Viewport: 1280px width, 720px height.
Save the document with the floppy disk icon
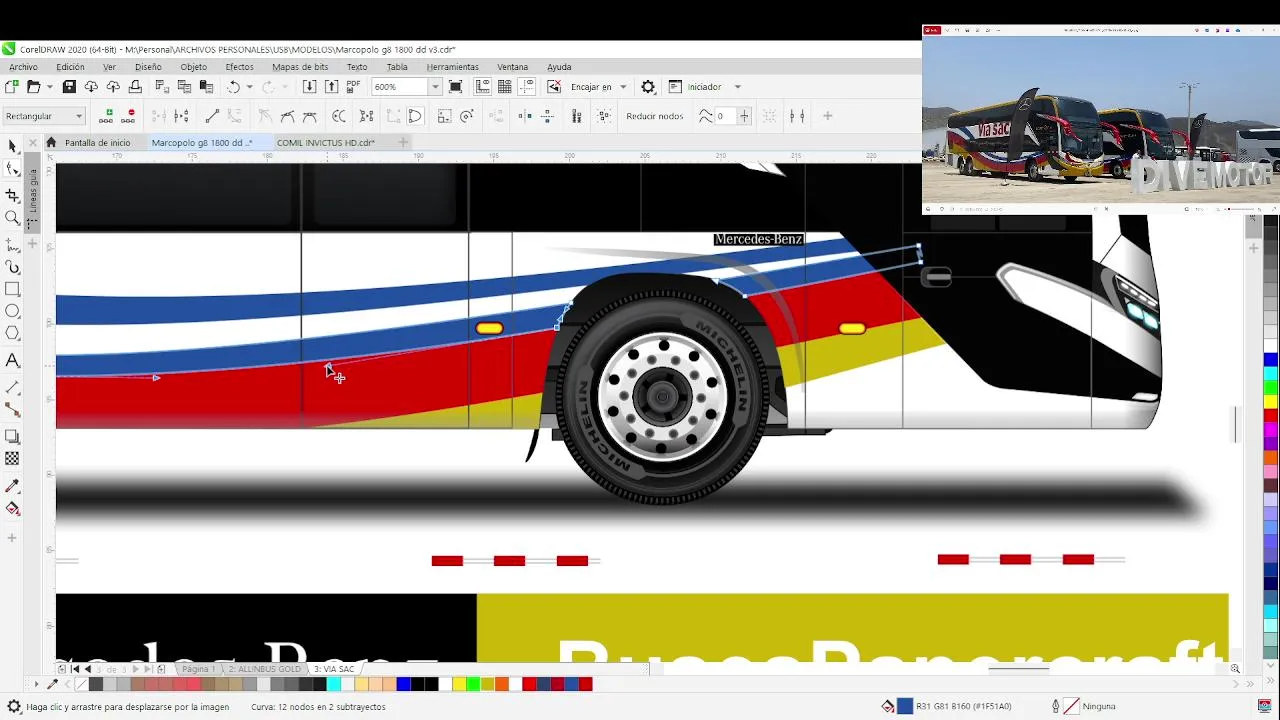[x=69, y=87]
